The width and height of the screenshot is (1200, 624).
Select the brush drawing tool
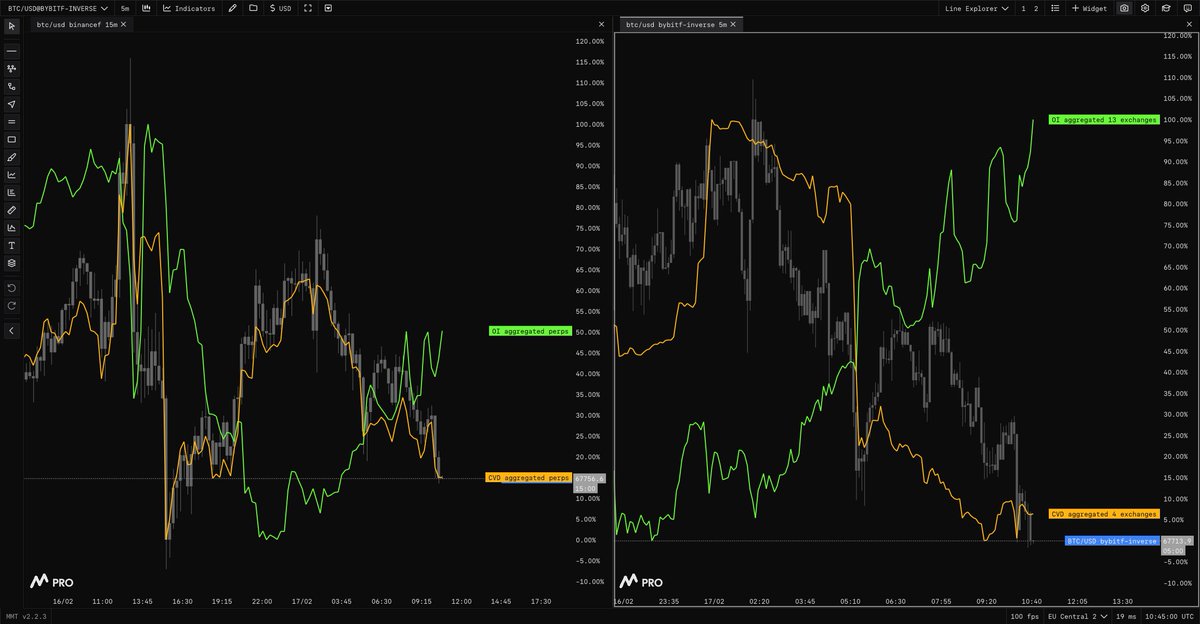tap(12, 157)
